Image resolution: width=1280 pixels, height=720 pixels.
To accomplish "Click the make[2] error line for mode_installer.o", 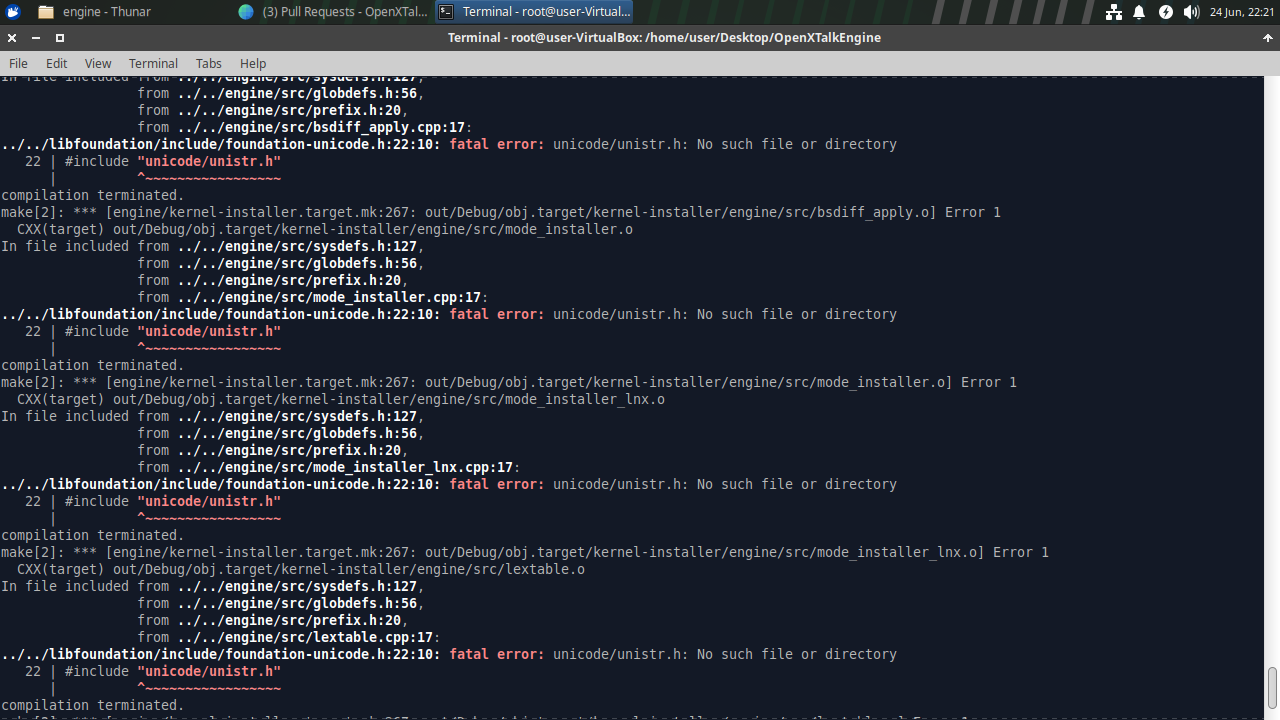I will (x=508, y=382).
